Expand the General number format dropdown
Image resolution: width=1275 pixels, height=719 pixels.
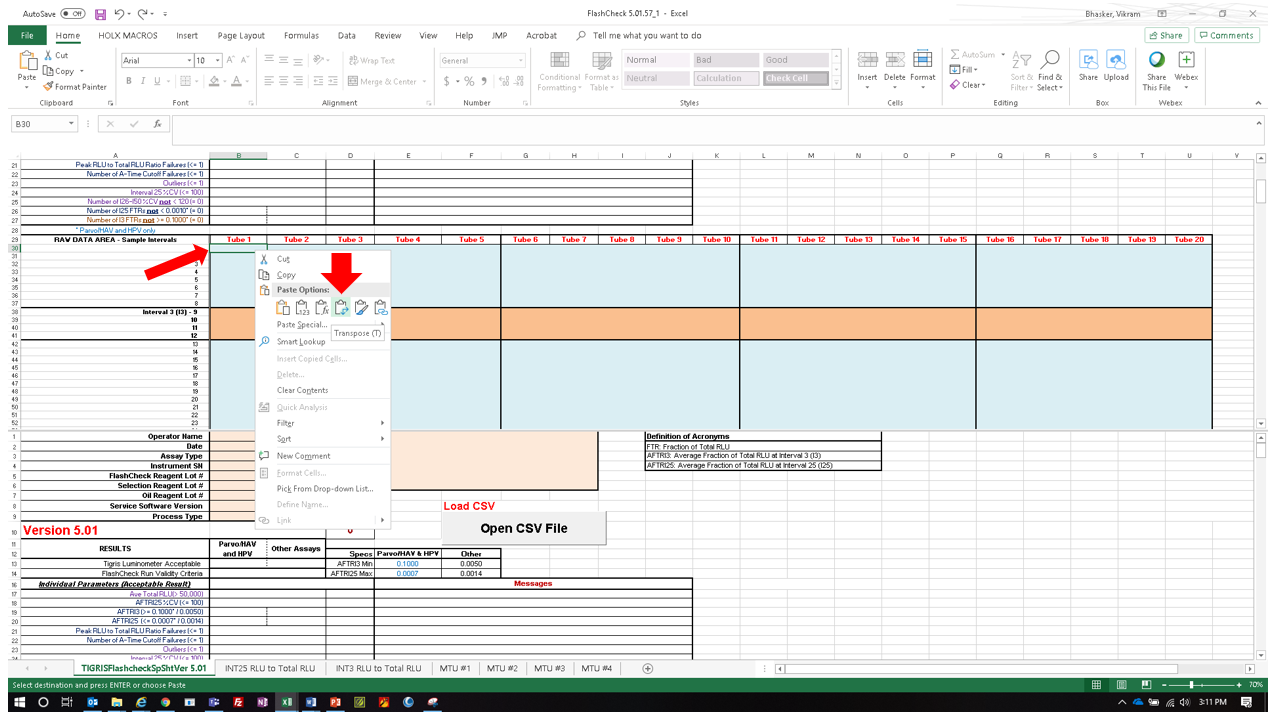coord(520,61)
